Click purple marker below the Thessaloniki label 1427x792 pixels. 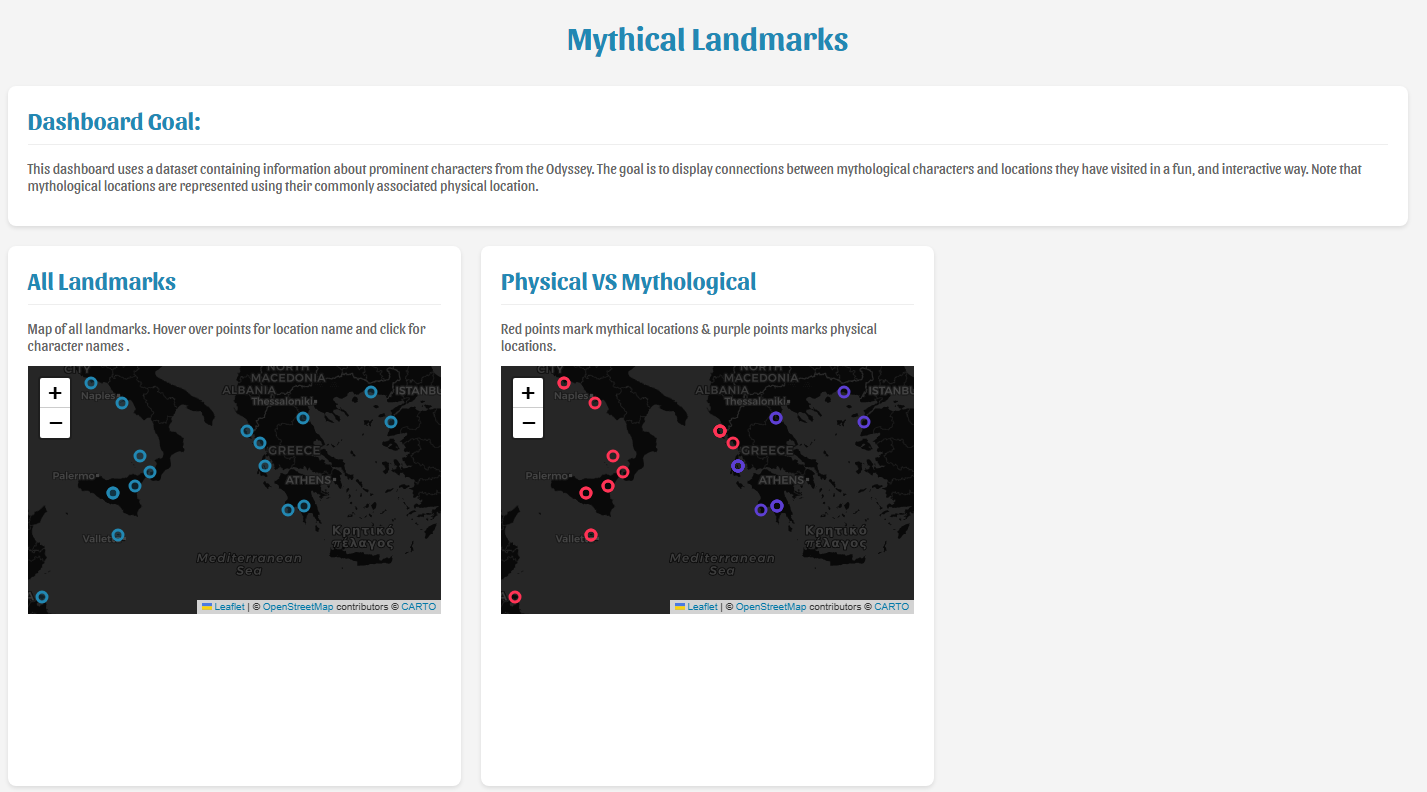[776, 418]
